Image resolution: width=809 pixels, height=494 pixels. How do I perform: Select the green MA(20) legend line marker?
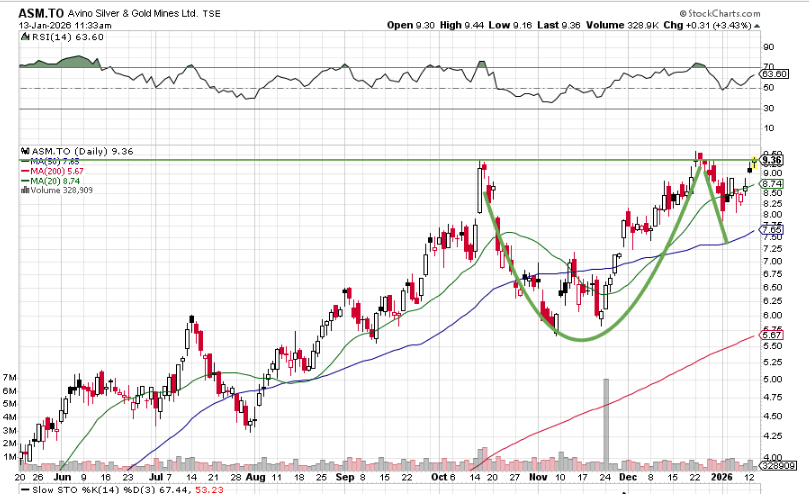click(25, 181)
